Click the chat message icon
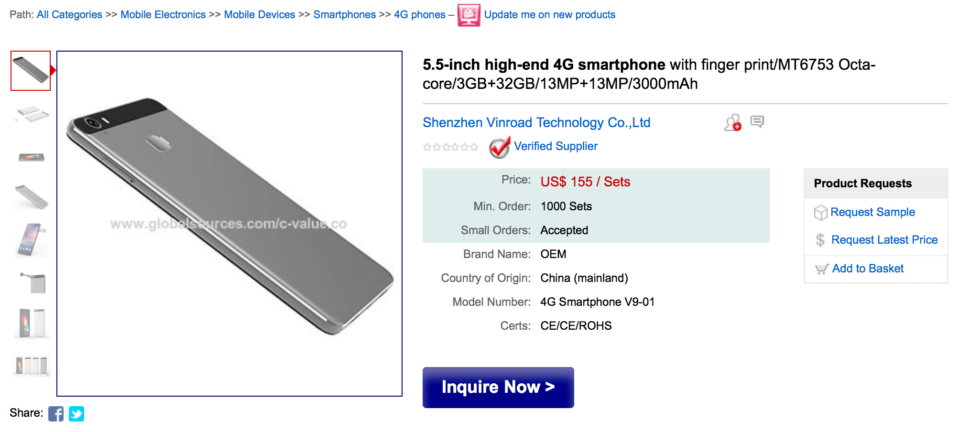 pyautogui.click(x=757, y=122)
